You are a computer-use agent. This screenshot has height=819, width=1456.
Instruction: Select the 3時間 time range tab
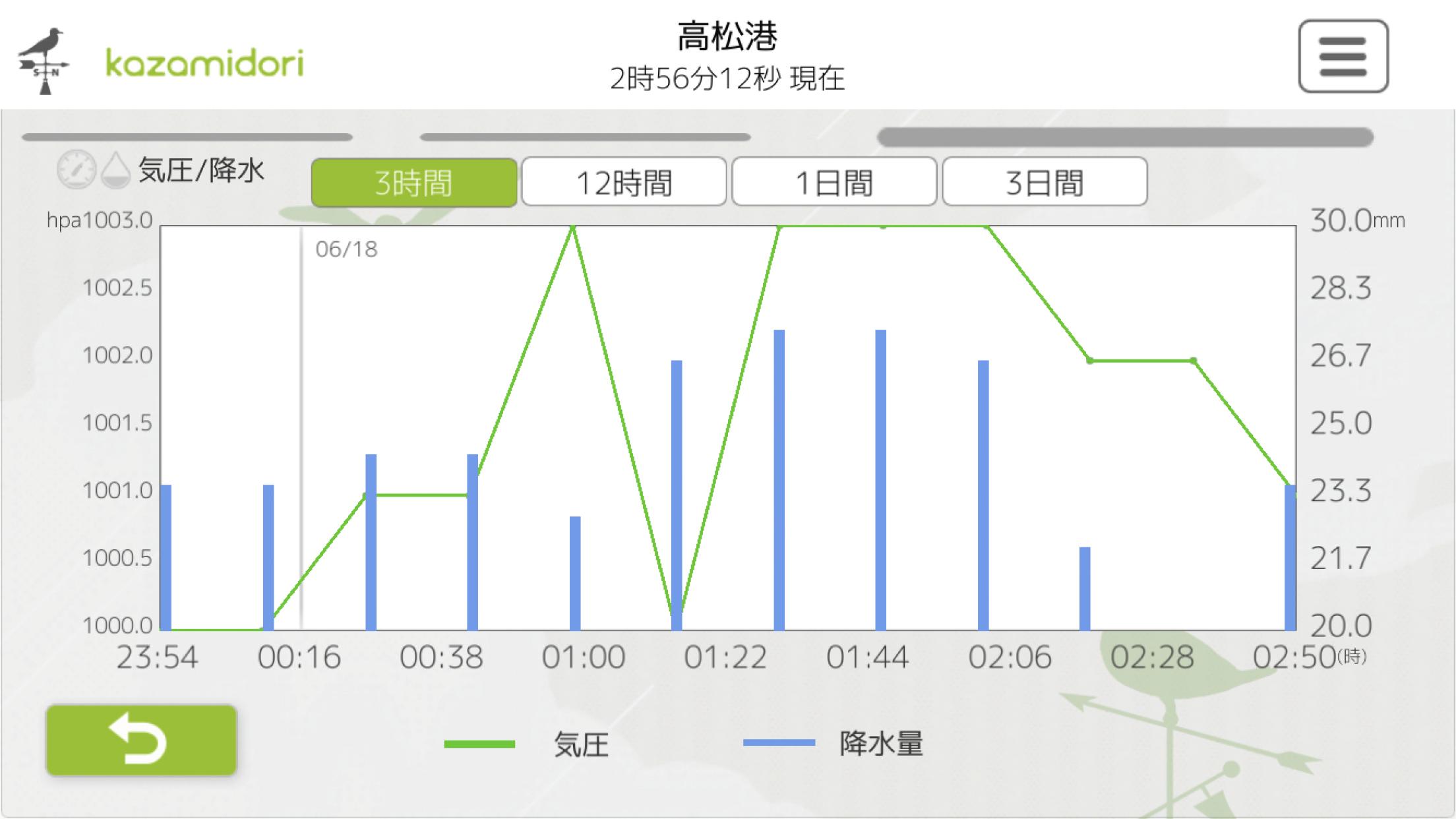pyautogui.click(x=414, y=183)
